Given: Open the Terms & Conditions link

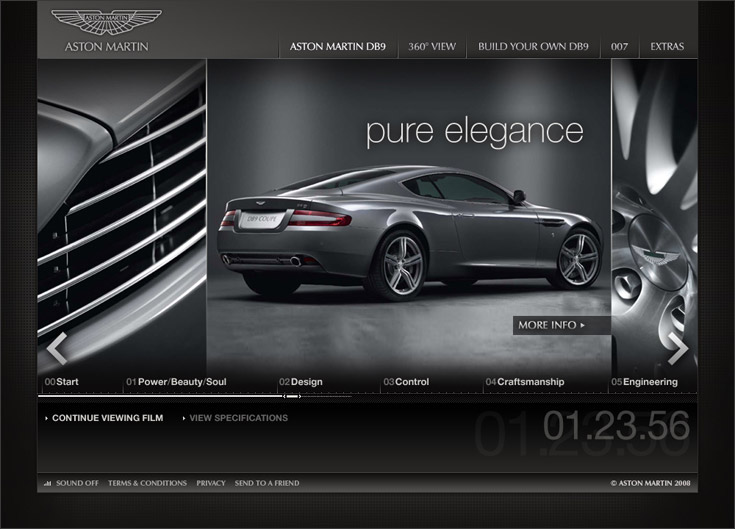Looking at the screenshot, I should tap(147, 483).
